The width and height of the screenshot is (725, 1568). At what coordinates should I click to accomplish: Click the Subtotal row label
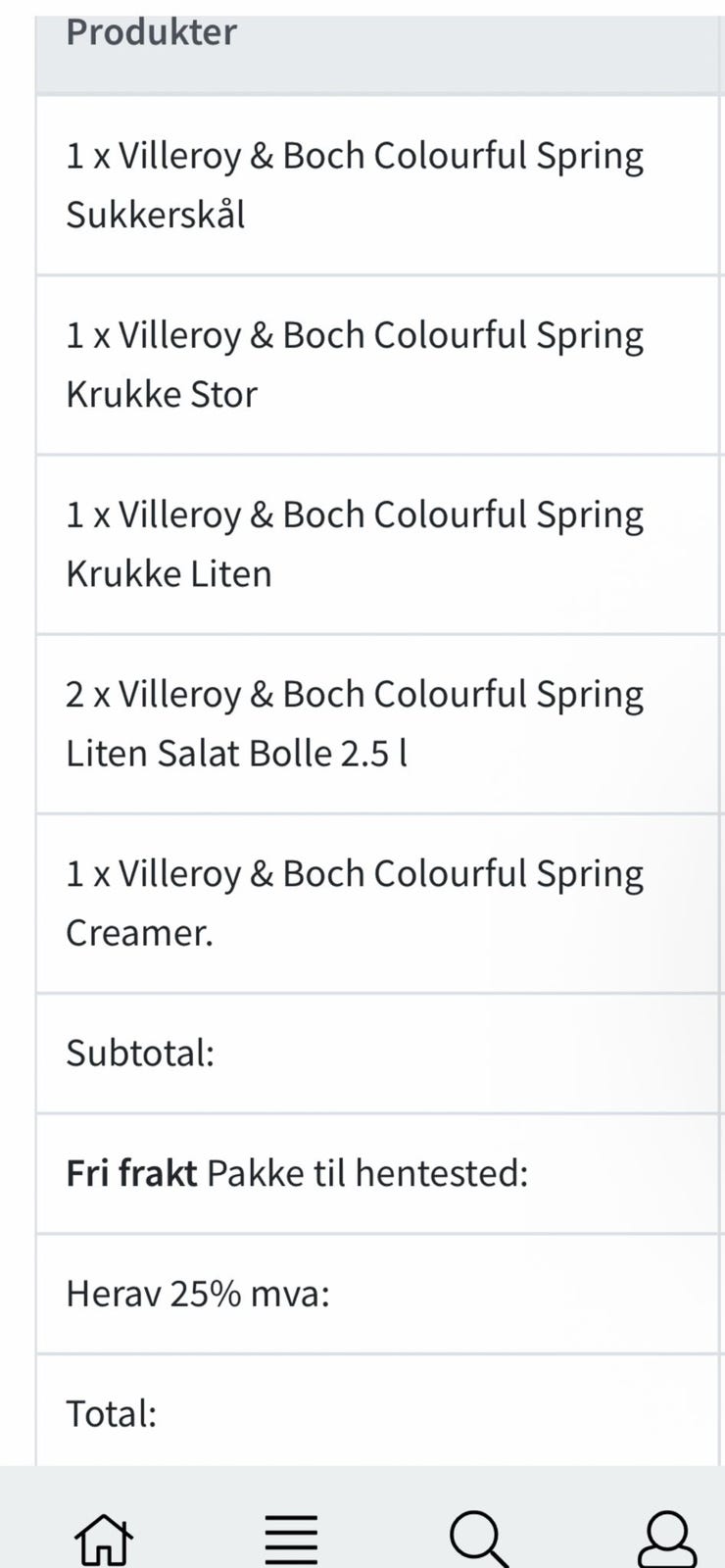click(x=140, y=1053)
